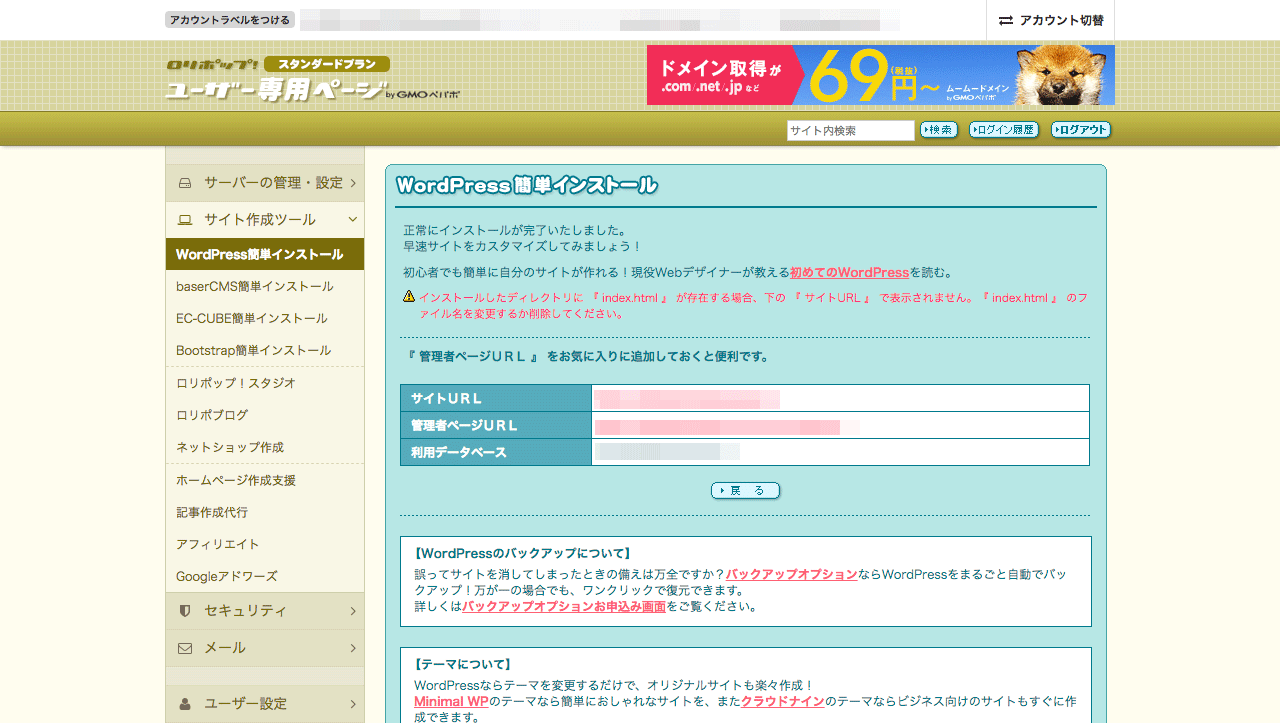1280x723 pixels.
Task: Click the Lolipop user page logo
Action: pos(312,80)
